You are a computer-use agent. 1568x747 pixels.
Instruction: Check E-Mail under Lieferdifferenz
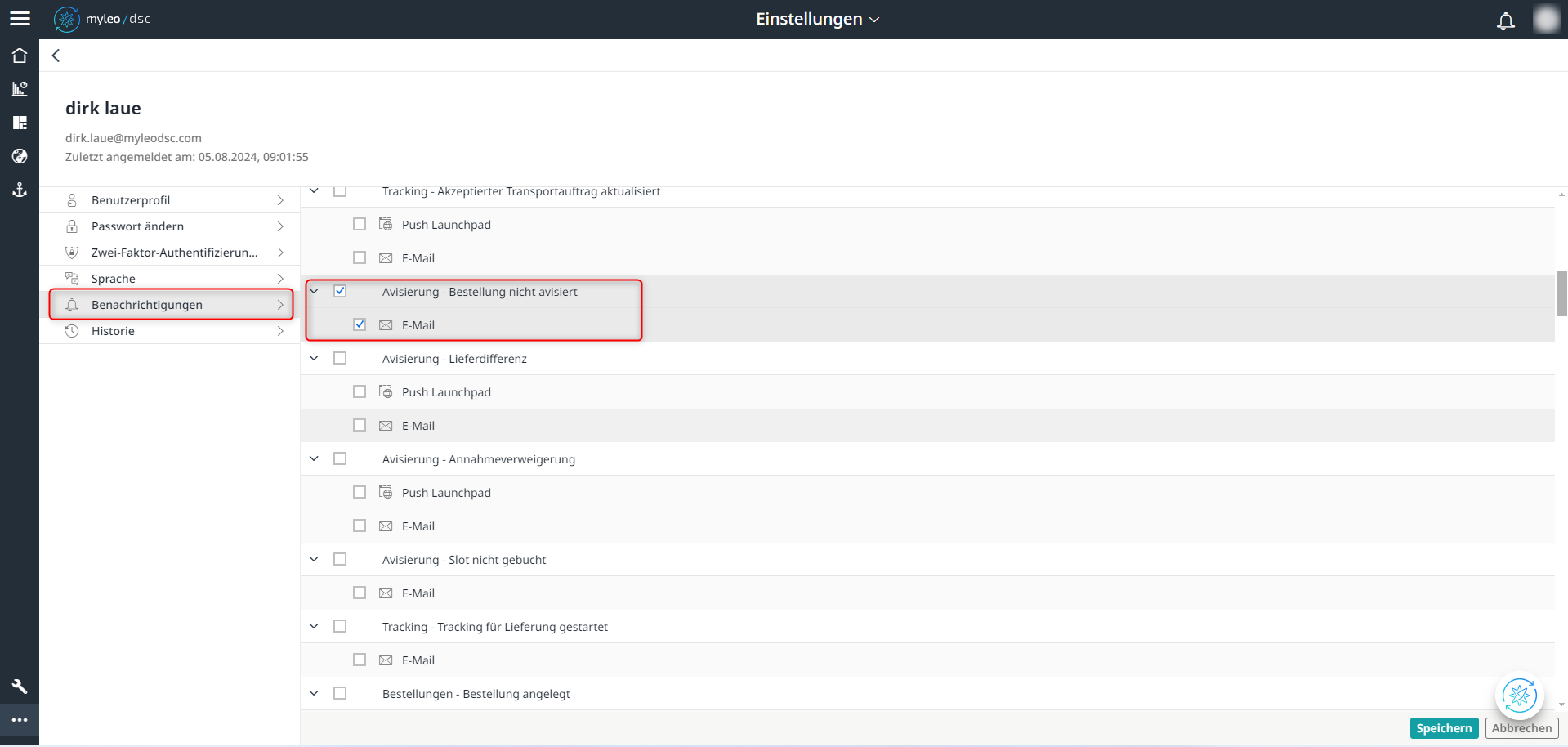(x=360, y=425)
